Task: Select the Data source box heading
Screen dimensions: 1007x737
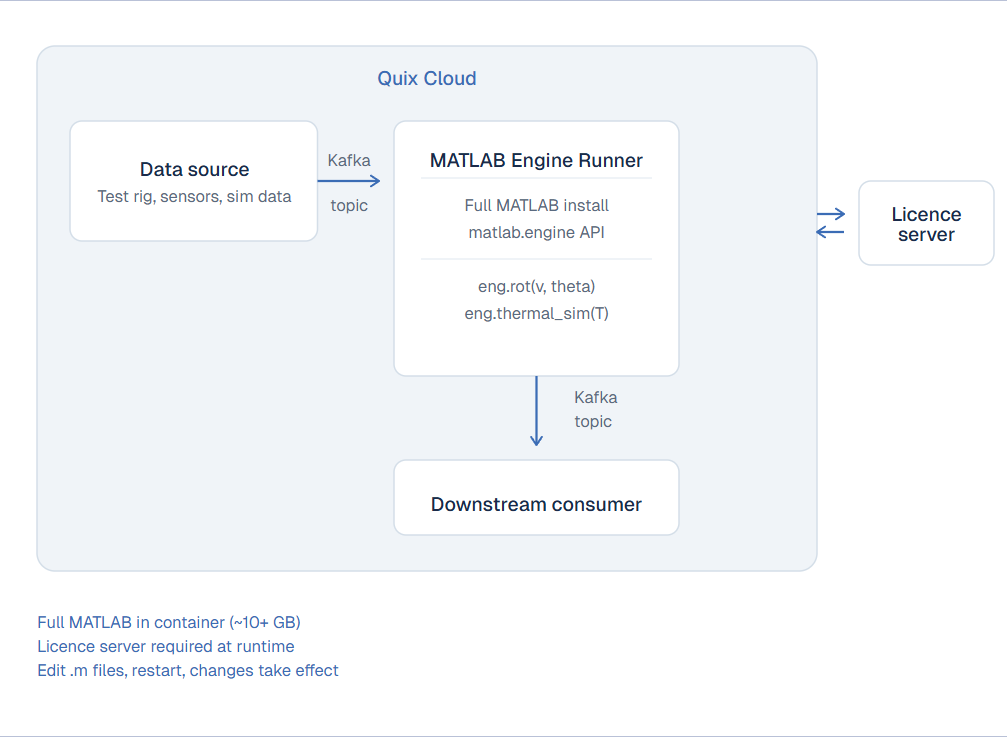Action: coord(195,169)
